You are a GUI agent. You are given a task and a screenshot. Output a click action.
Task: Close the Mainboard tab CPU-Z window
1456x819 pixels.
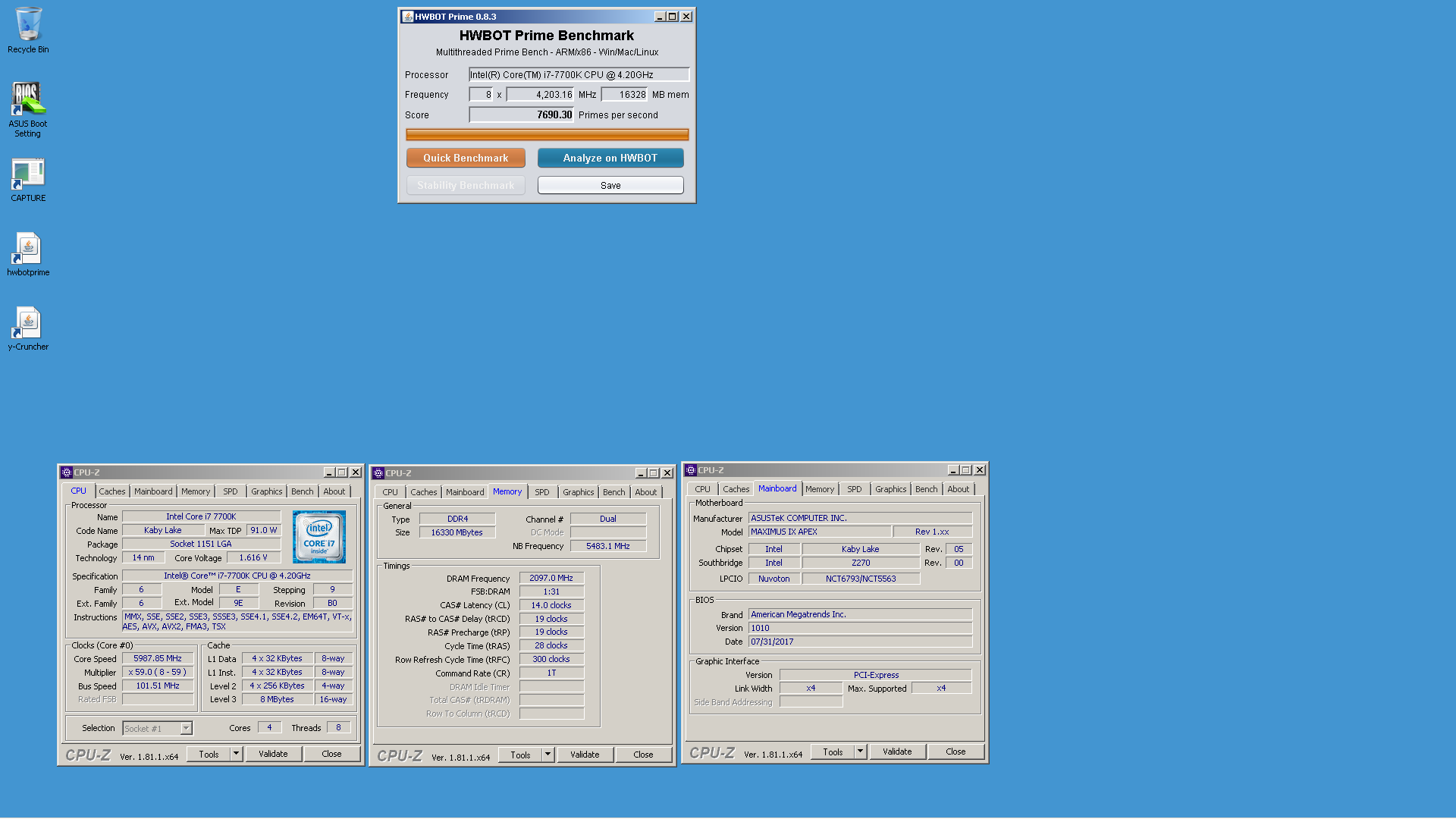(x=980, y=470)
